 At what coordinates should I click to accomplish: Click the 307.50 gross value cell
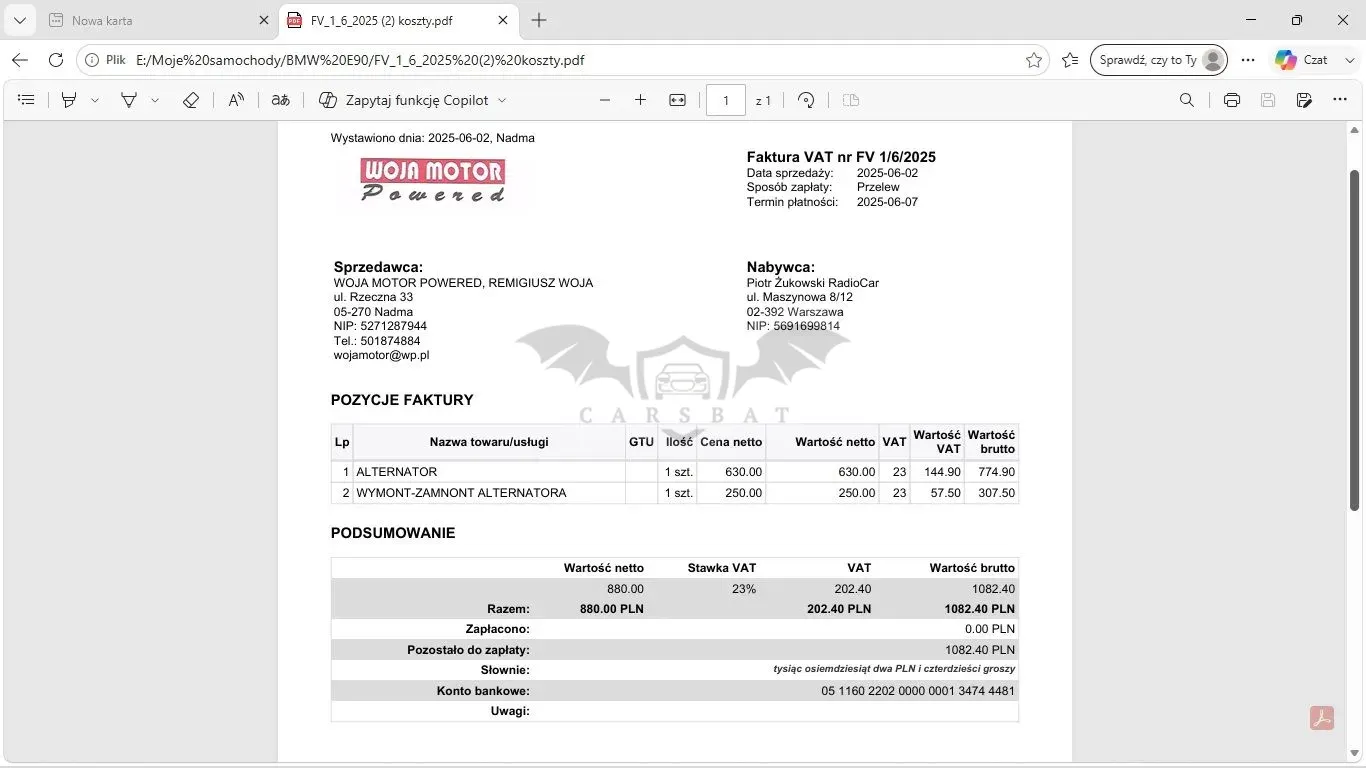pos(992,493)
